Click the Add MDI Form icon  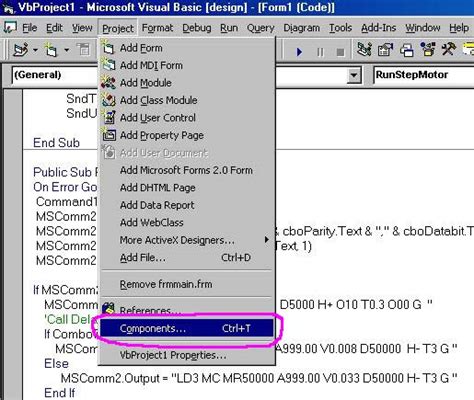pos(108,65)
